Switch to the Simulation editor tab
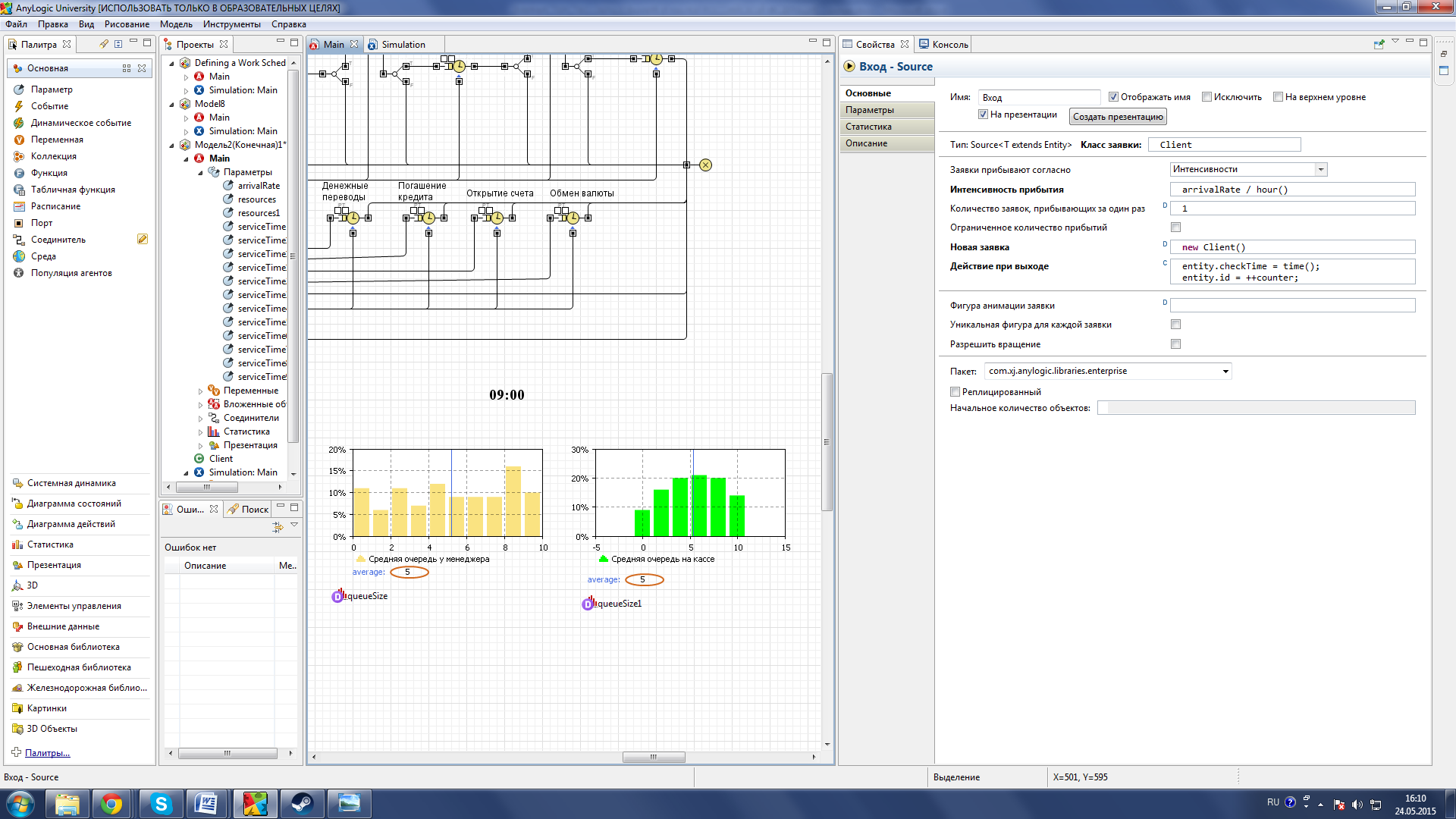 (x=402, y=45)
